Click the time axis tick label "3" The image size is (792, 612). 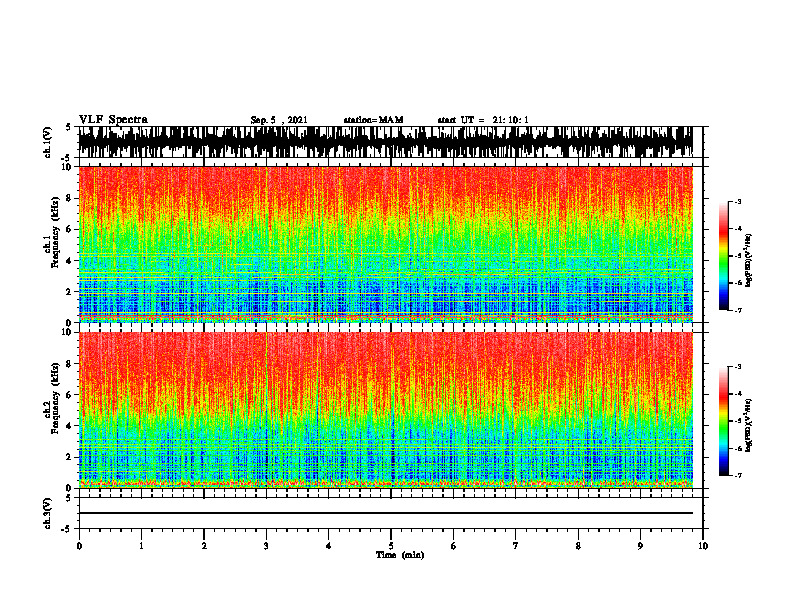tap(266, 546)
